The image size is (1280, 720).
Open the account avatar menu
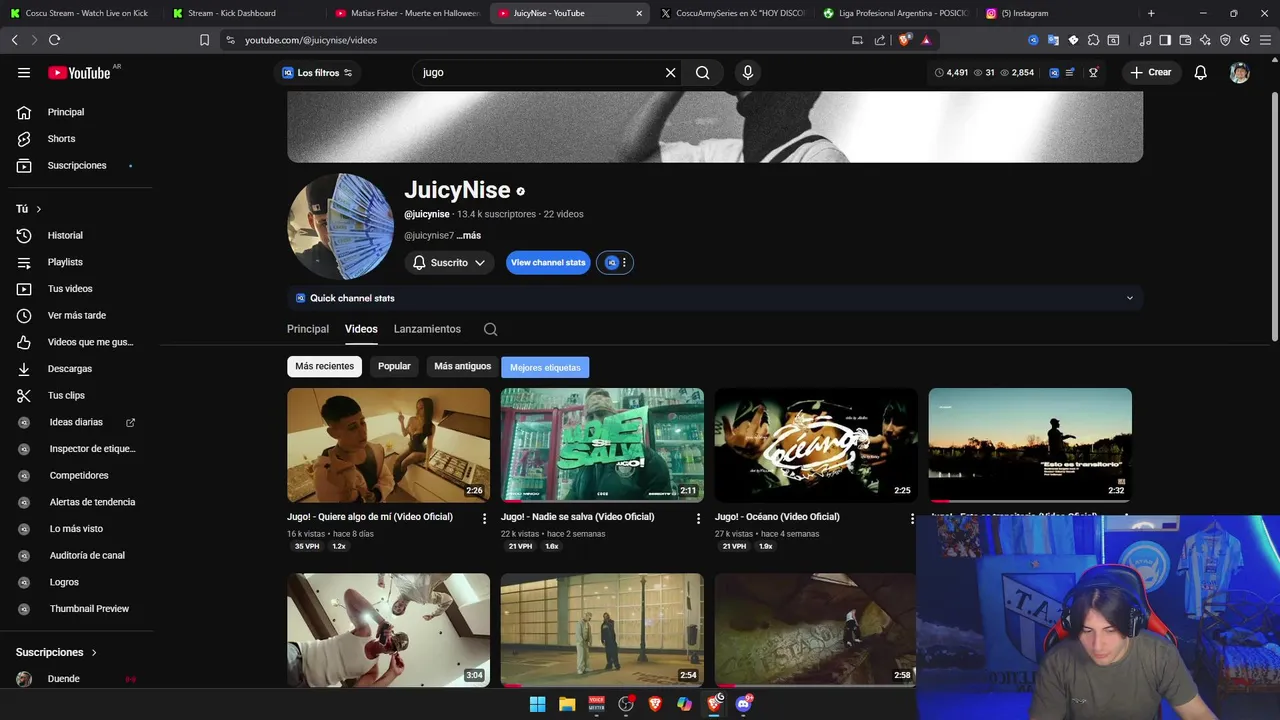tap(1239, 72)
